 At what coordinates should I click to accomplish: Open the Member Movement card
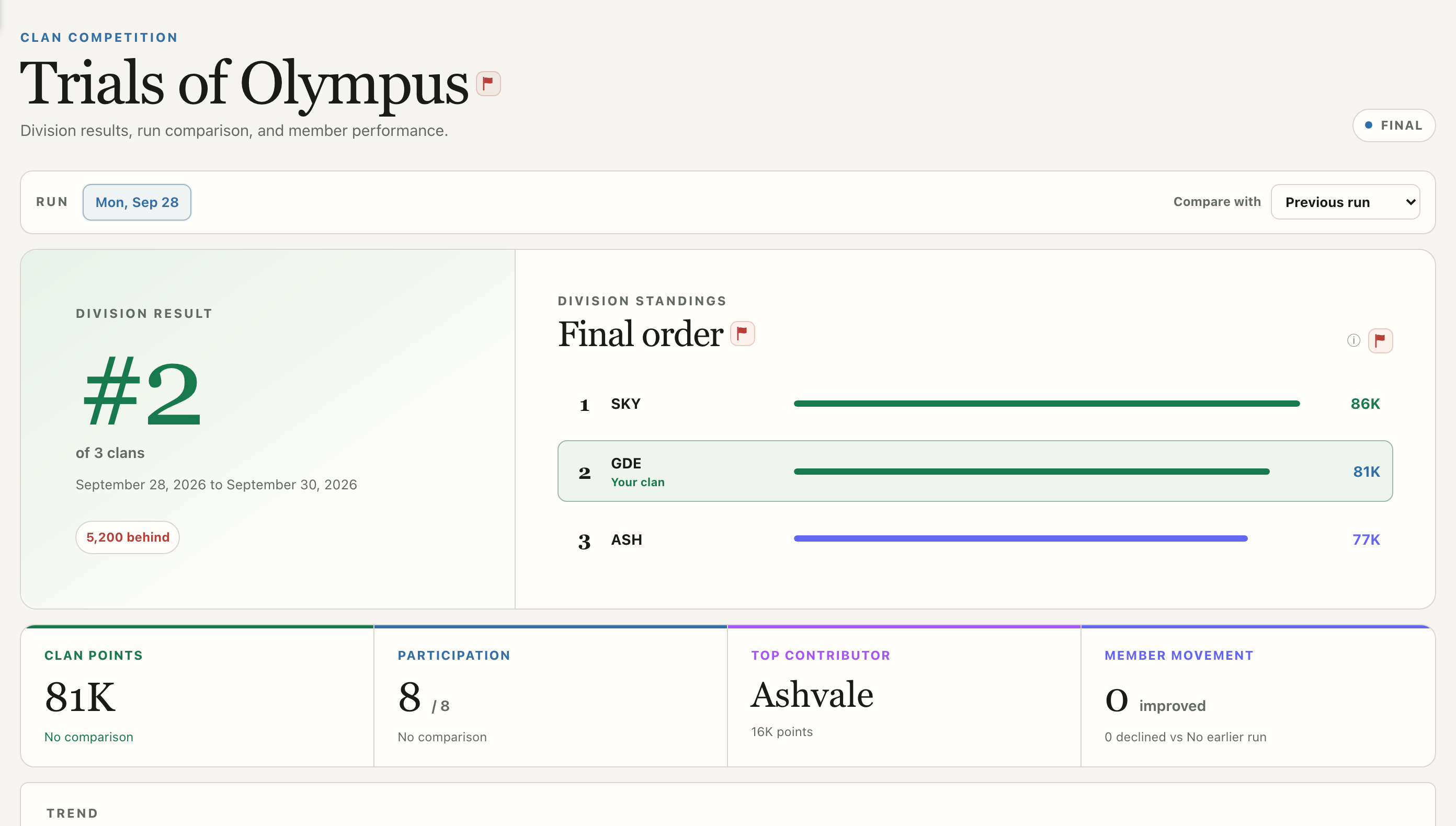pos(1258,696)
